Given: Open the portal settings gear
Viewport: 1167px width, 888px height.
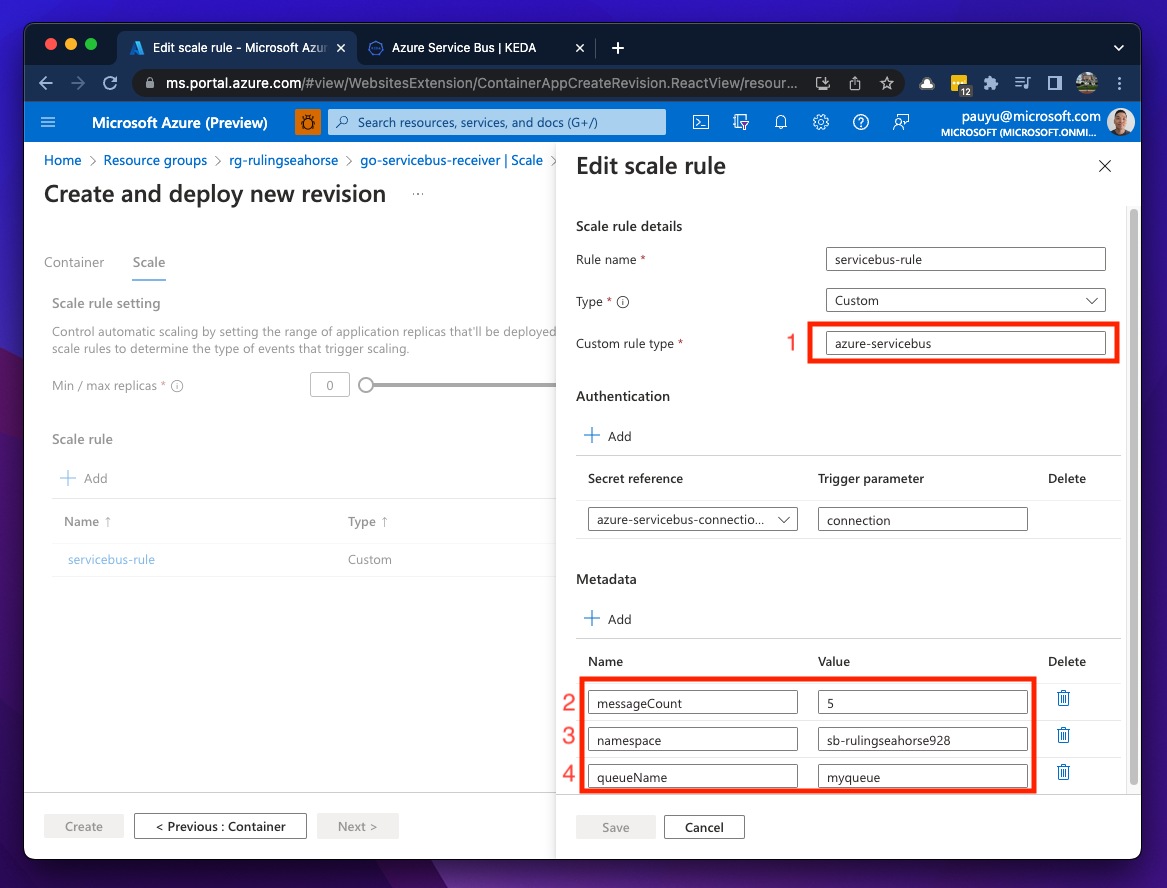Looking at the screenshot, I should pos(821,122).
